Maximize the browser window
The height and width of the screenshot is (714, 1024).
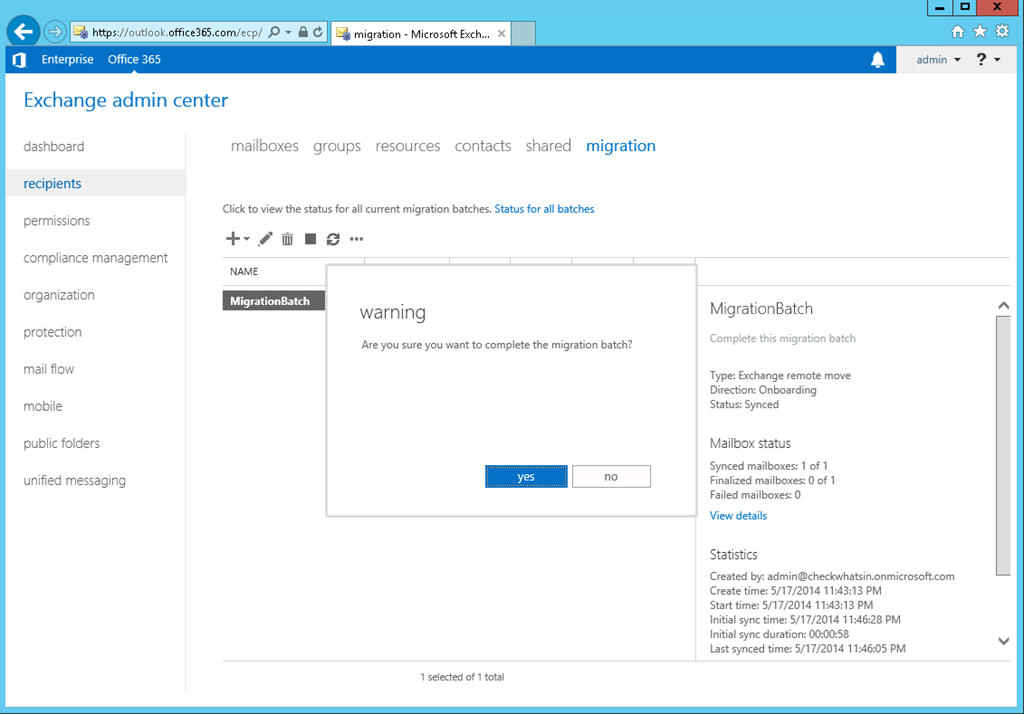pos(965,7)
